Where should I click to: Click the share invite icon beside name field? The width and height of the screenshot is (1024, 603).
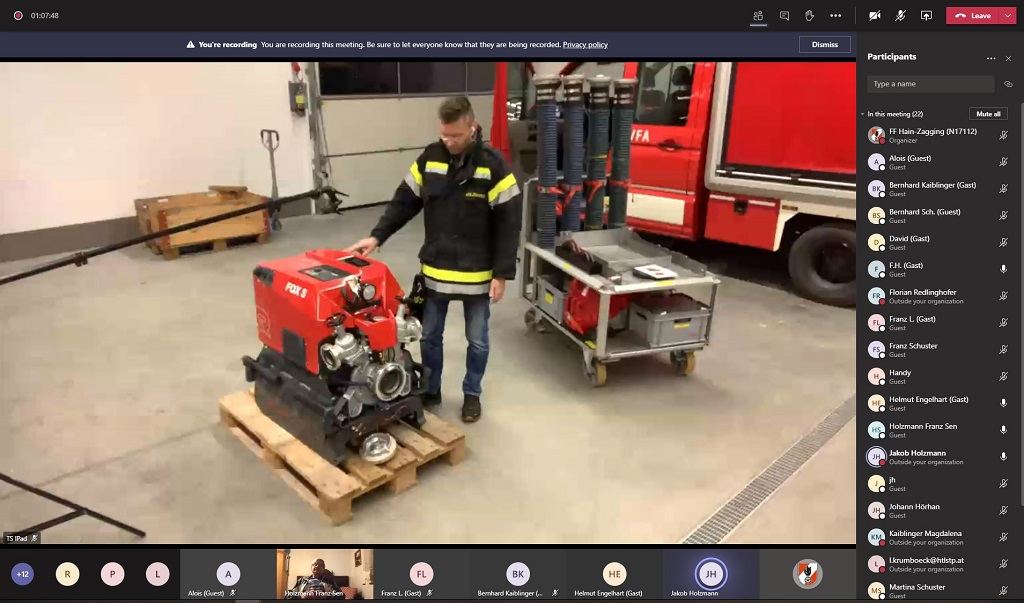coord(1008,84)
